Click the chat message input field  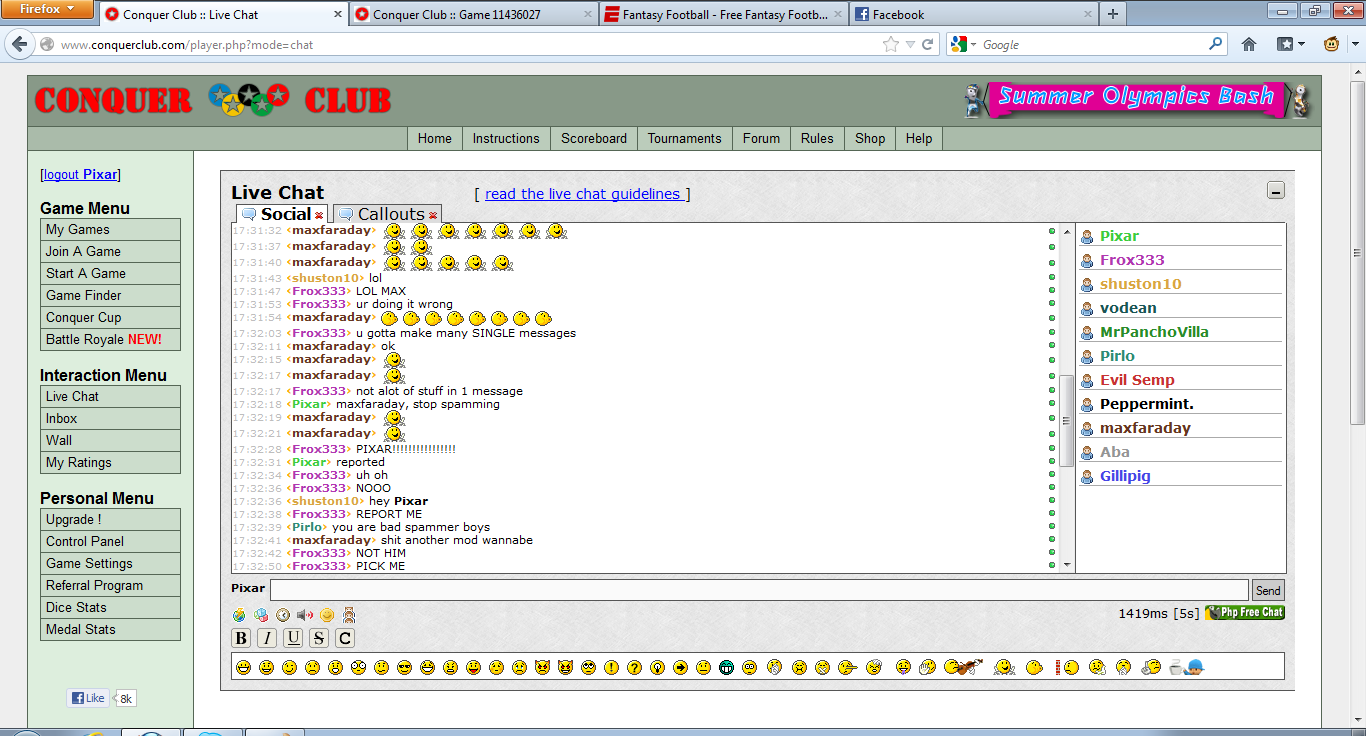coord(759,590)
